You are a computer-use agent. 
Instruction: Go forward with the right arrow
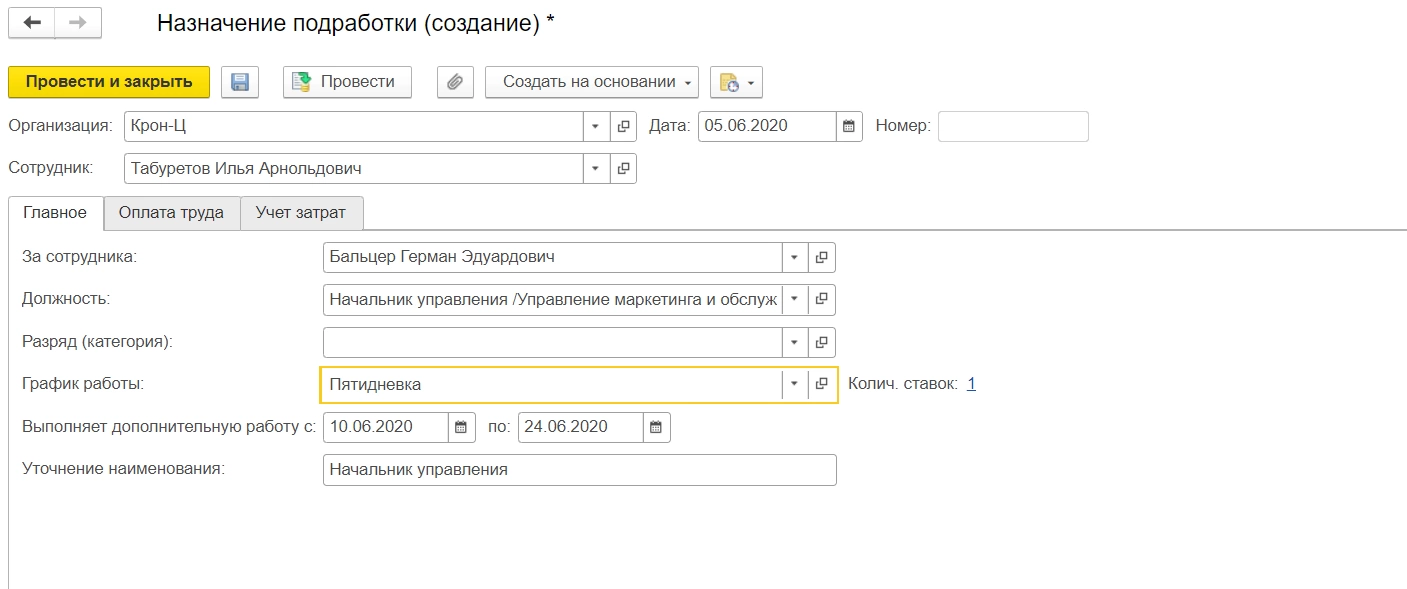click(x=78, y=23)
